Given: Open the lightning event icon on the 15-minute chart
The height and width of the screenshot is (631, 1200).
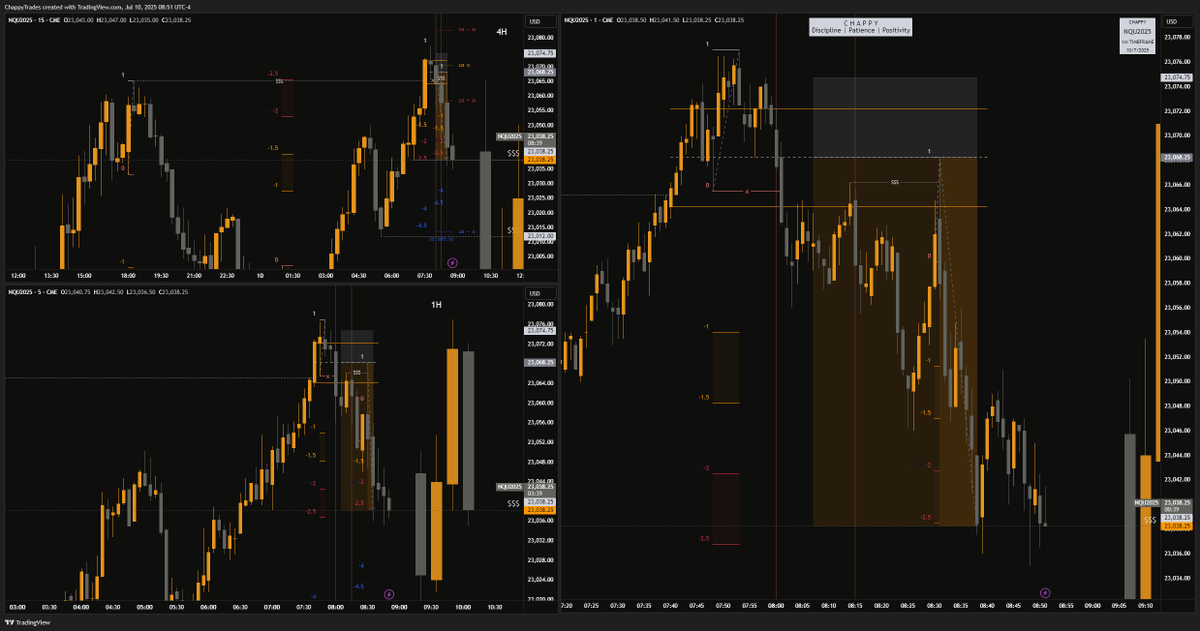Looking at the screenshot, I should point(452,261).
